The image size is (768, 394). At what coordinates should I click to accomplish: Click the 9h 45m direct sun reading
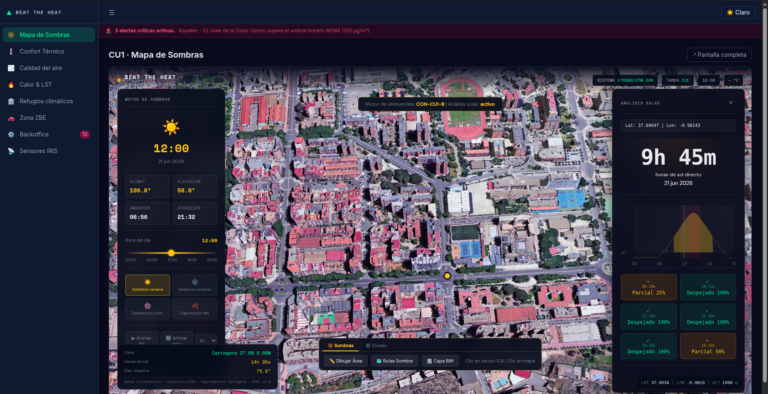[x=678, y=158]
